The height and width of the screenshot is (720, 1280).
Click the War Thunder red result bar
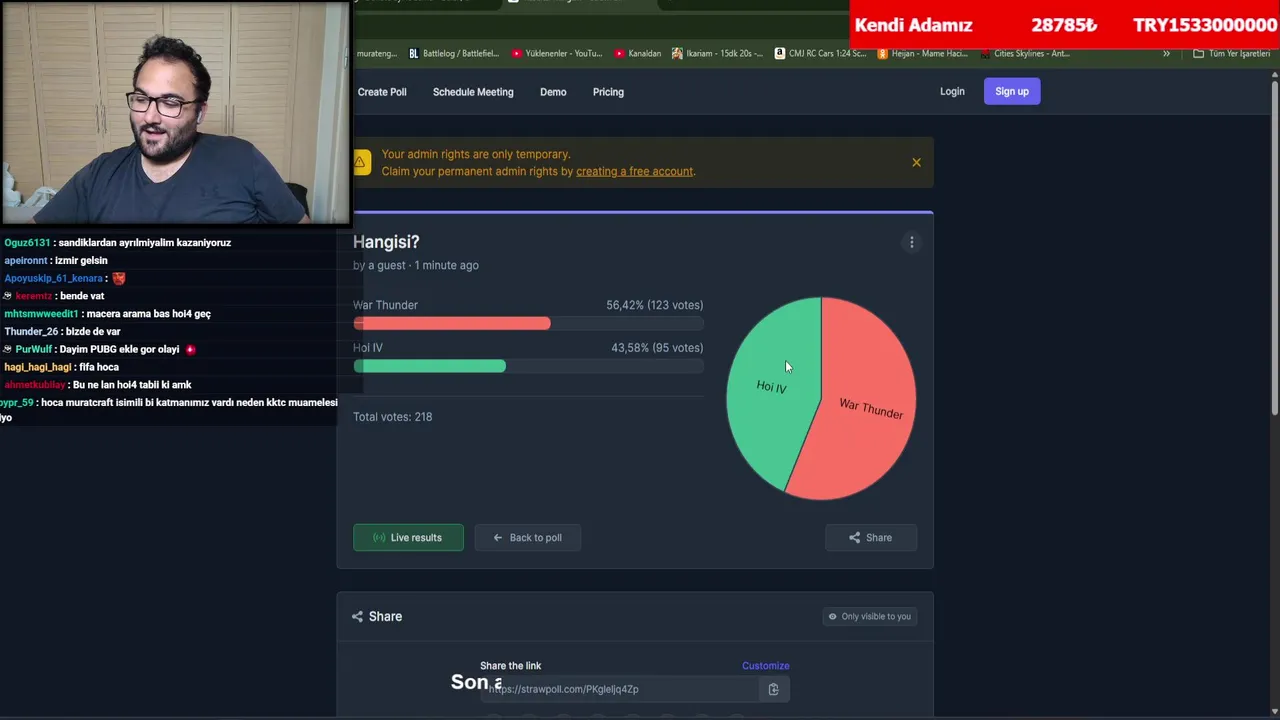(451, 323)
